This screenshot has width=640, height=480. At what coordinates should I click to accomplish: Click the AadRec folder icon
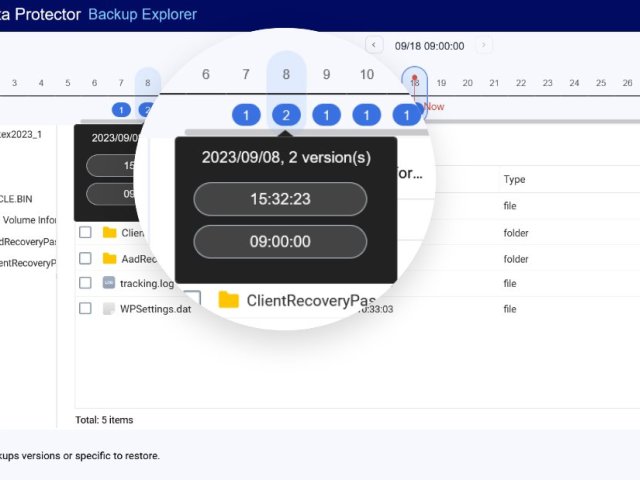pos(109,258)
